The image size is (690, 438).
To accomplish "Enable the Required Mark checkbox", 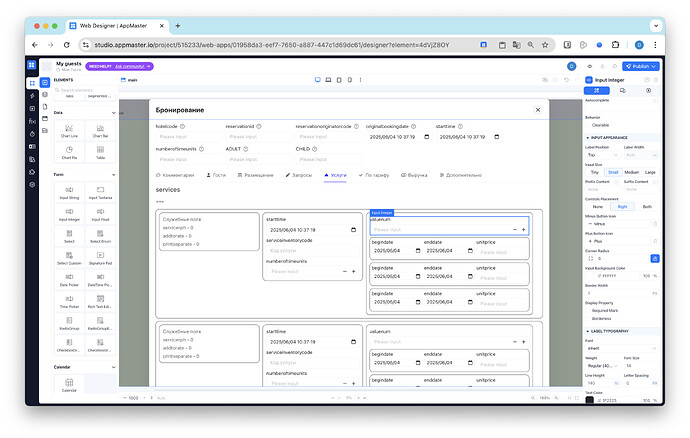I will pyautogui.click(x=588, y=310).
